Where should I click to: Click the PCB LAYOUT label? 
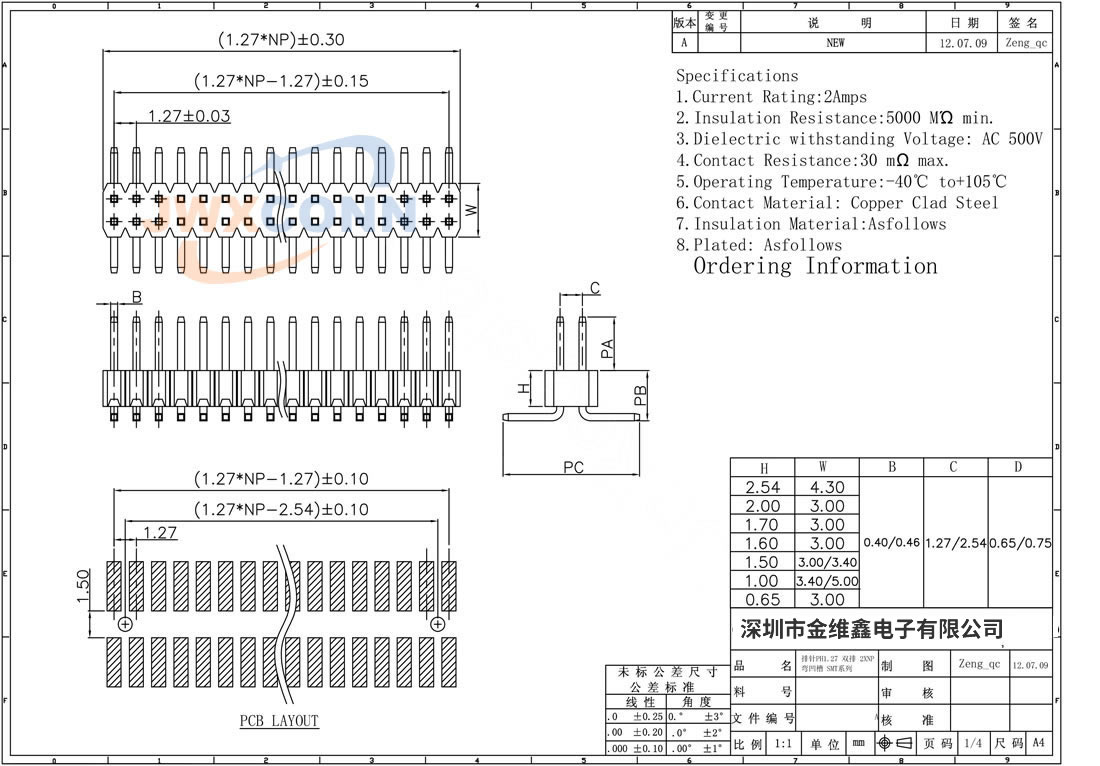[278, 721]
